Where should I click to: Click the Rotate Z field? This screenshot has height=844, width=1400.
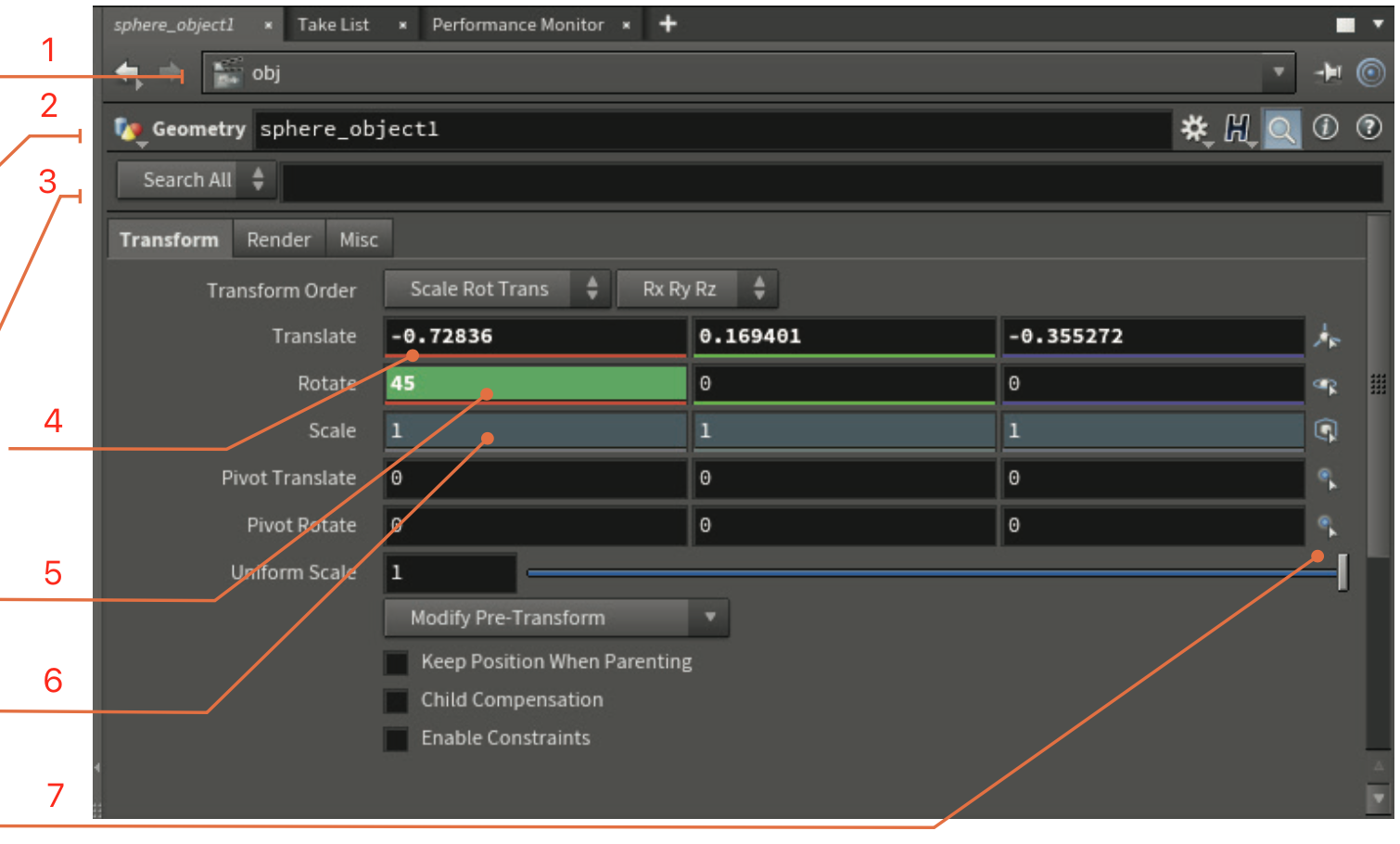click(x=1153, y=384)
